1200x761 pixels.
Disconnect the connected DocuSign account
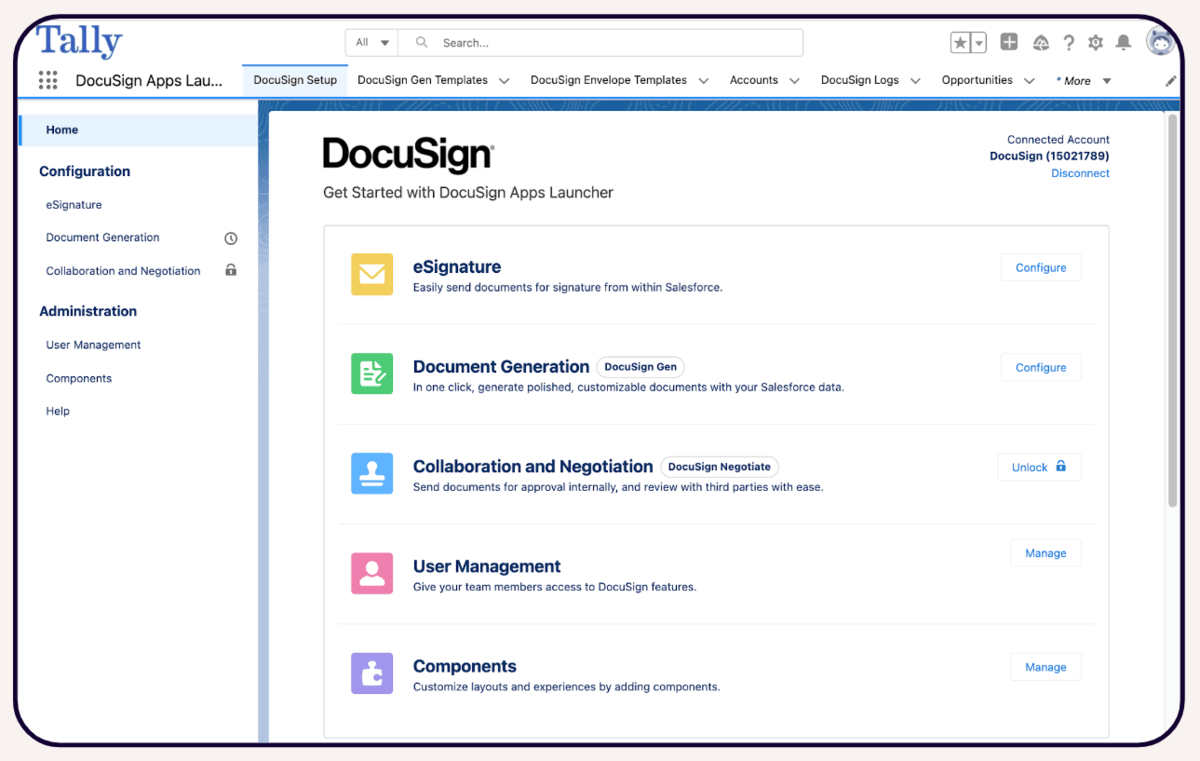click(x=1080, y=172)
